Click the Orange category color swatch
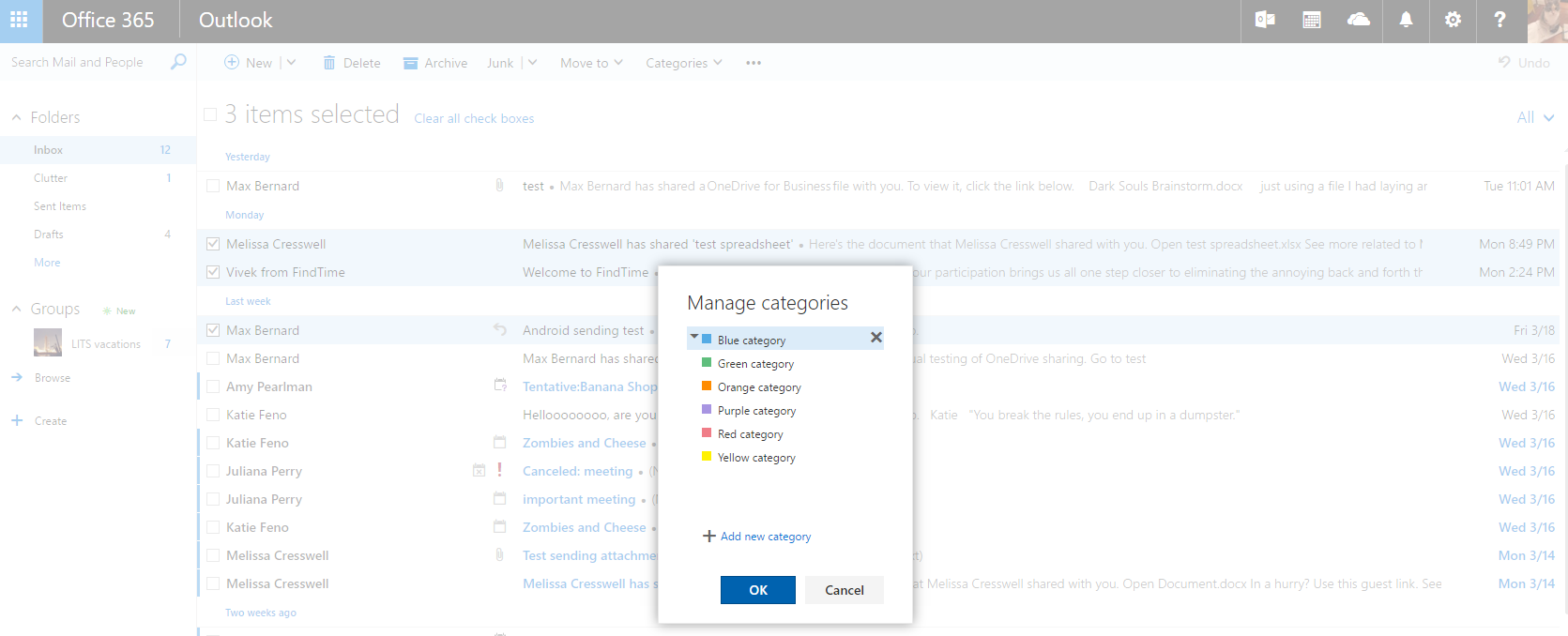1568x636 pixels. pos(707,386)
